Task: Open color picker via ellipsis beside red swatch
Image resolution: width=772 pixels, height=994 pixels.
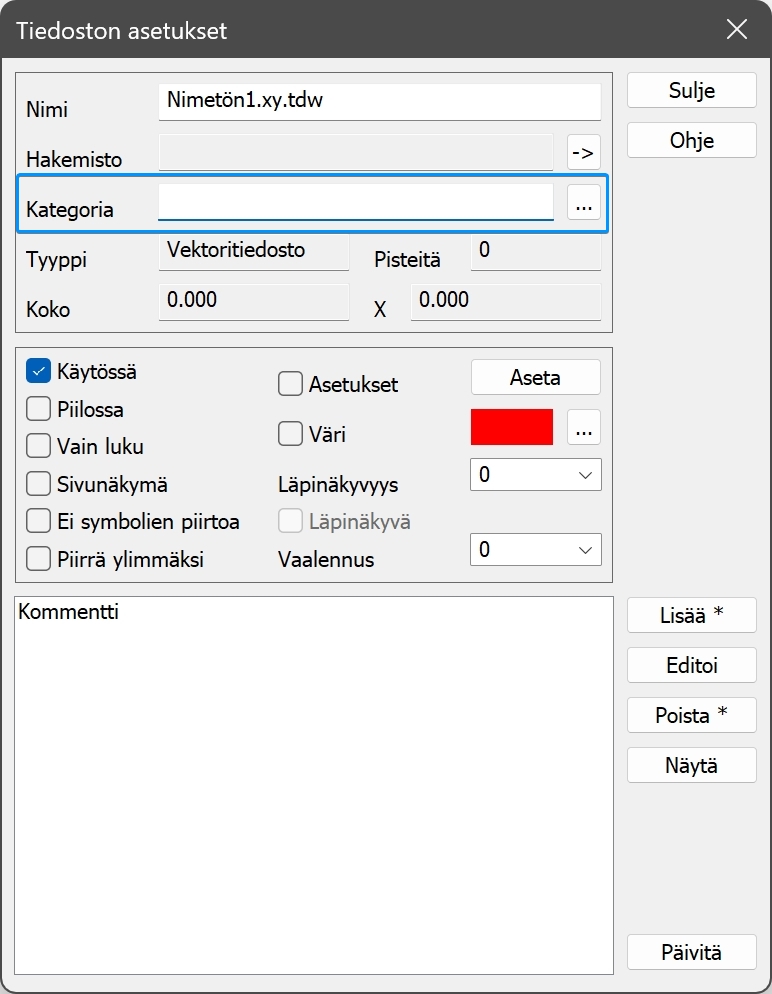Action: click(584, 427)
